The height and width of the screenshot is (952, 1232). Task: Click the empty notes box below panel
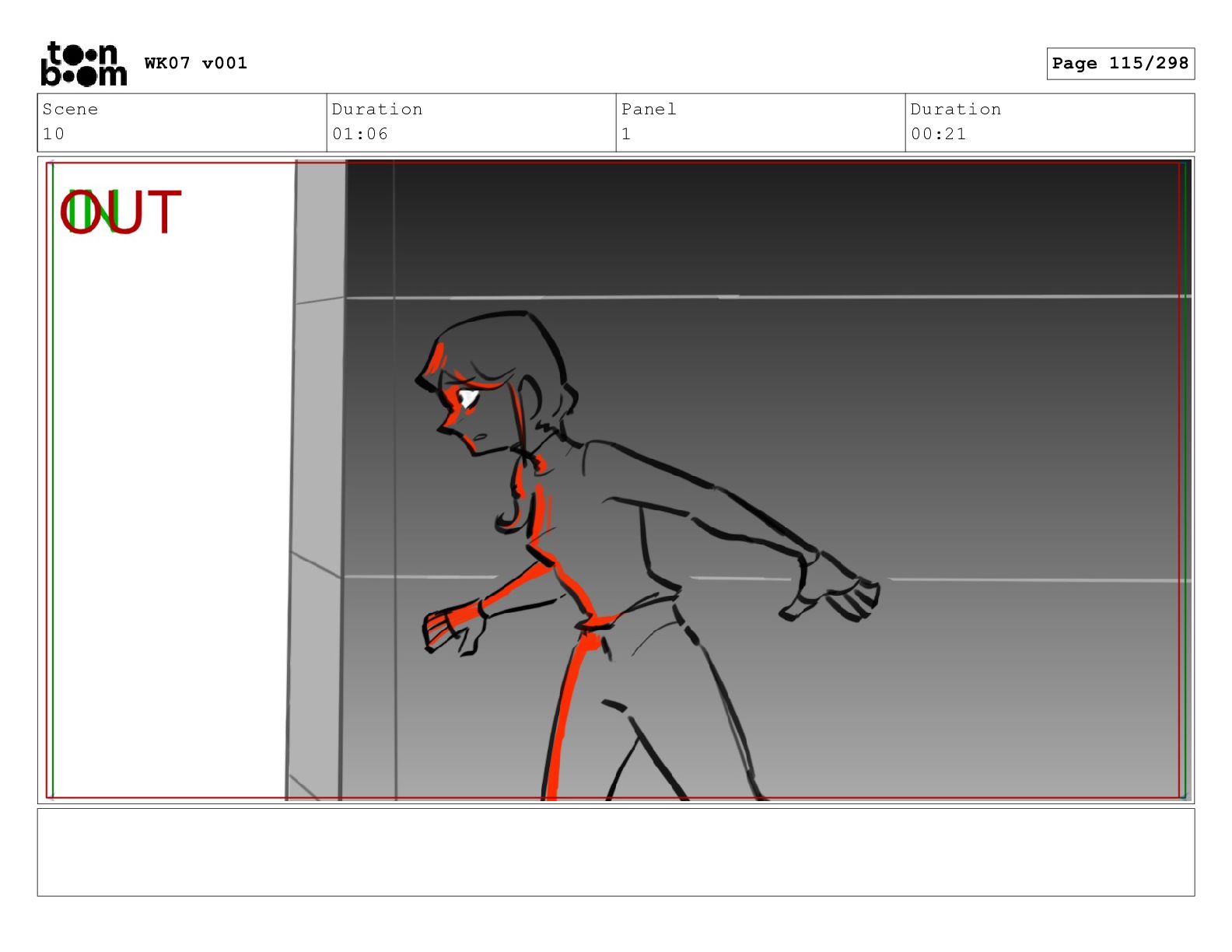(616, 852)
